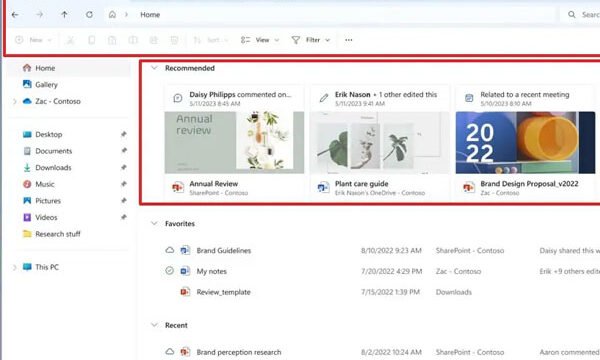The width and height of the screenshot is (600, 360).
Task: Expand the Zac - Contoso tree node
Action: 15,101
